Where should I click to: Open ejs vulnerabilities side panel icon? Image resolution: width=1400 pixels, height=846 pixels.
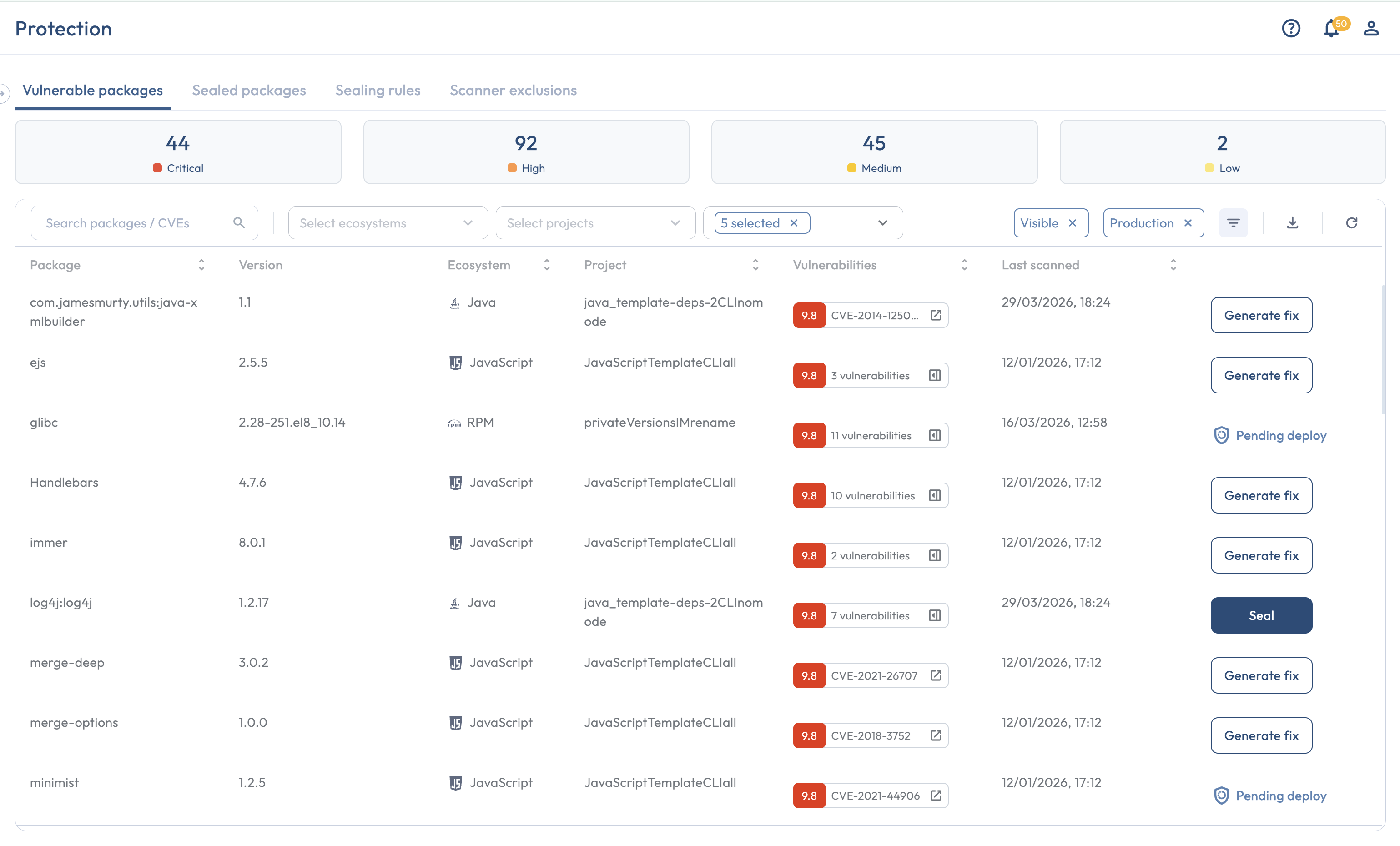(x=935, y=375)
